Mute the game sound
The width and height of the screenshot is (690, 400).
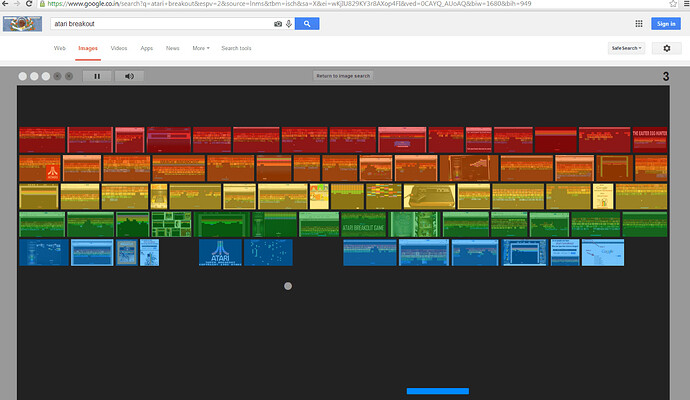pos(129,76)
